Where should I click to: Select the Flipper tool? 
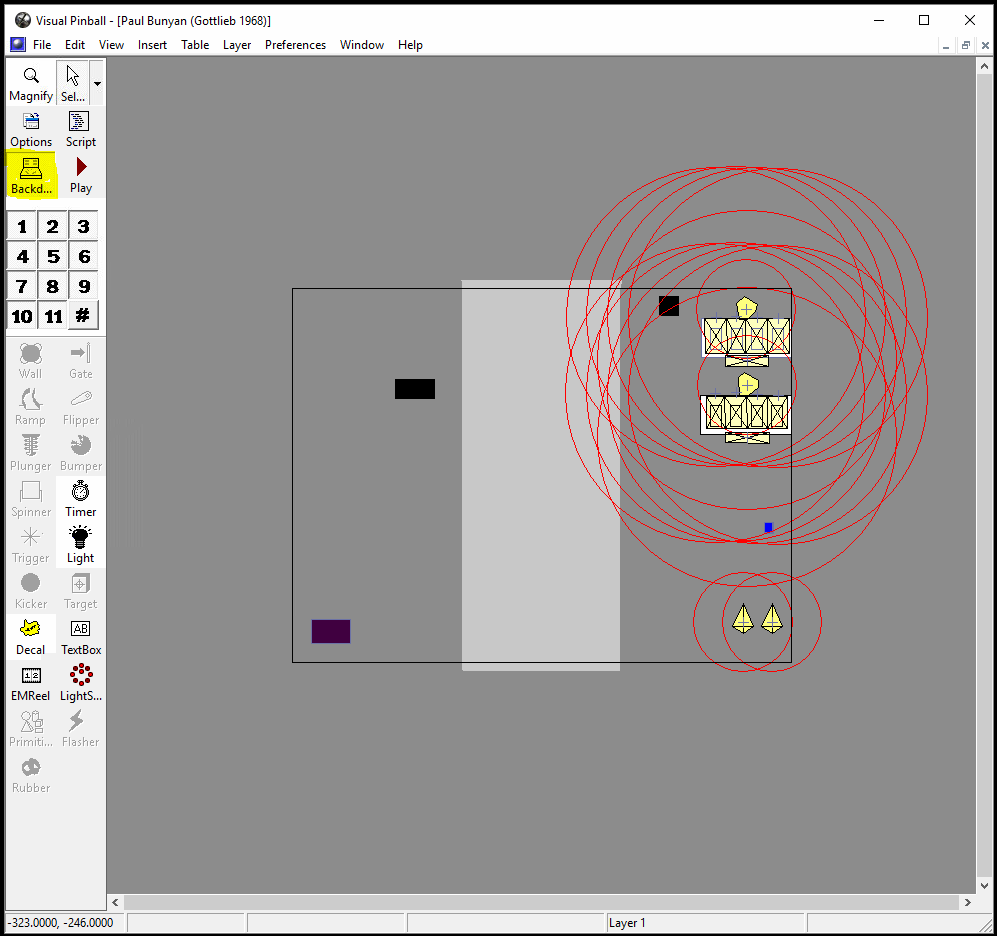click(x=80, y=407)
